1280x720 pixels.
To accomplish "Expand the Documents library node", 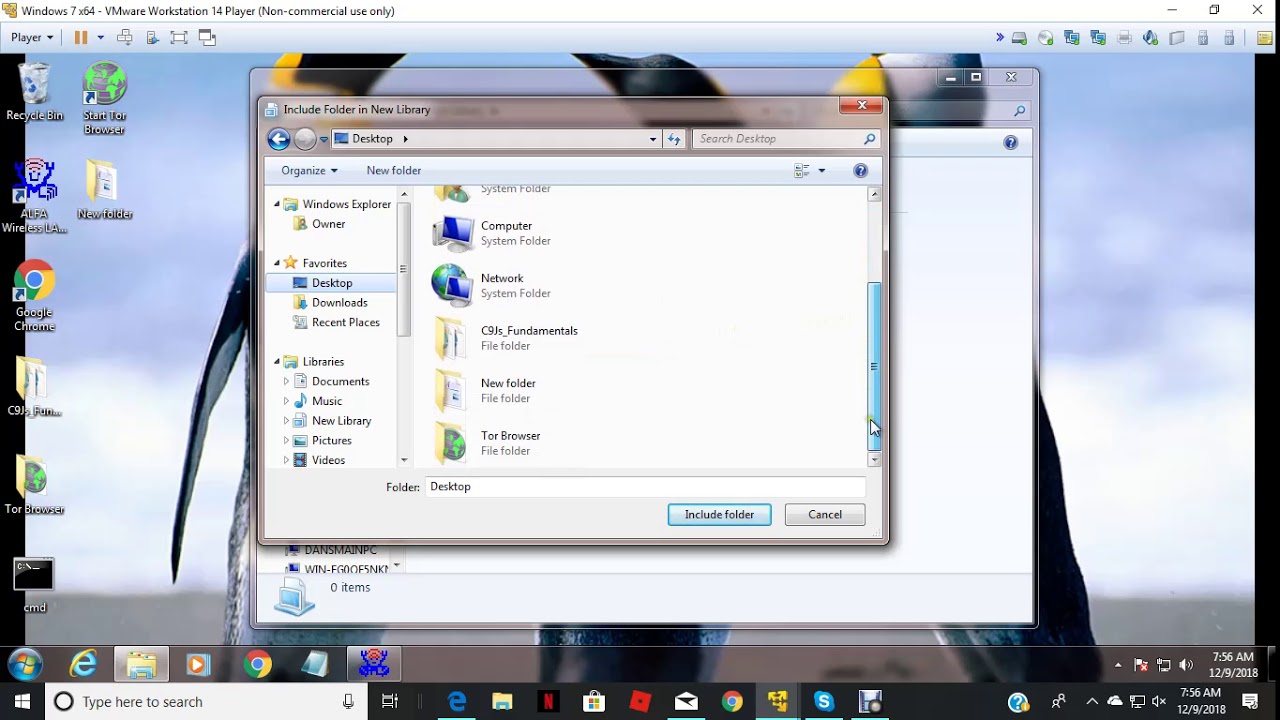I will 286,381.
